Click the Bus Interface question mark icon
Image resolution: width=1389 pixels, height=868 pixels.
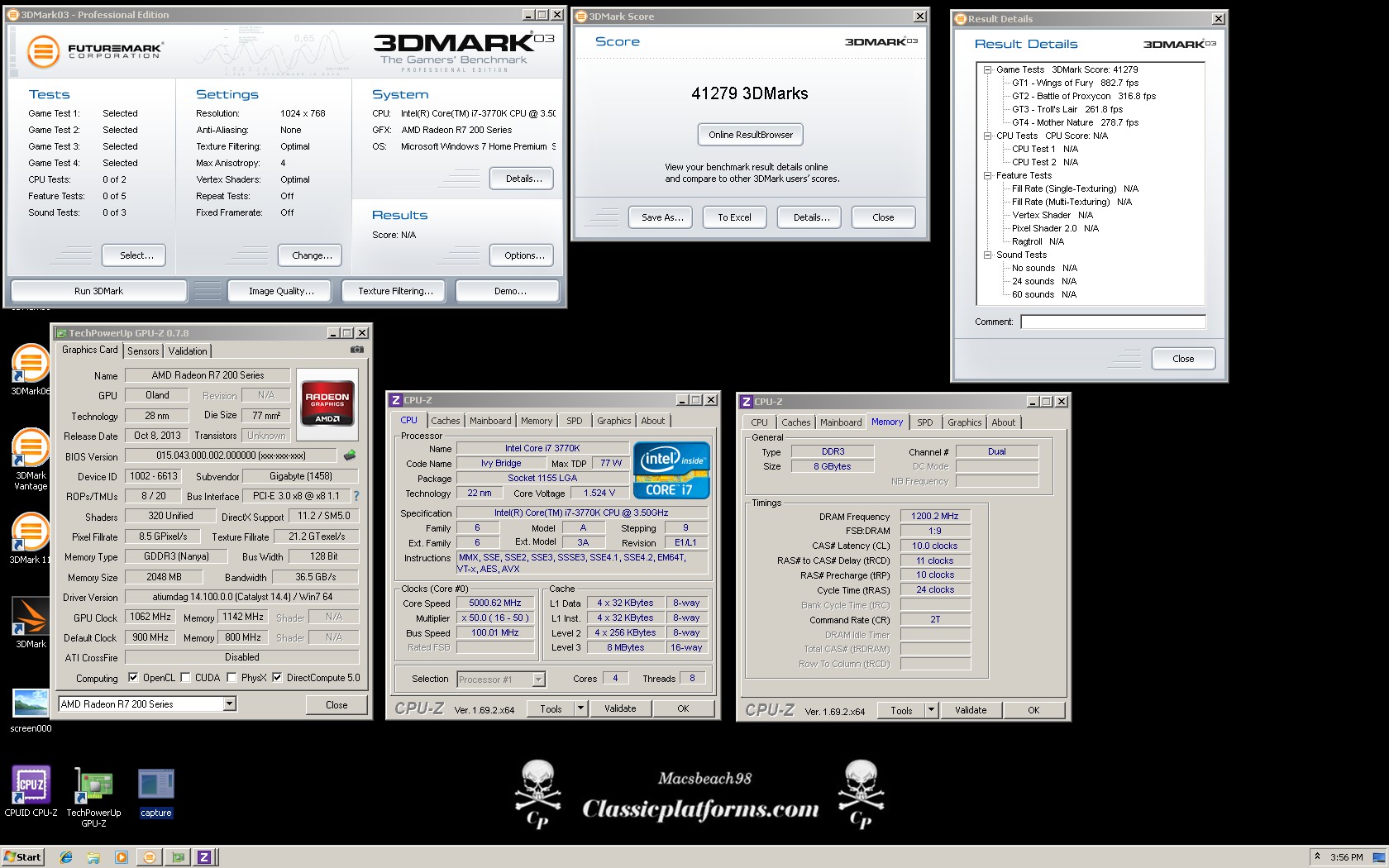point(356,496)
